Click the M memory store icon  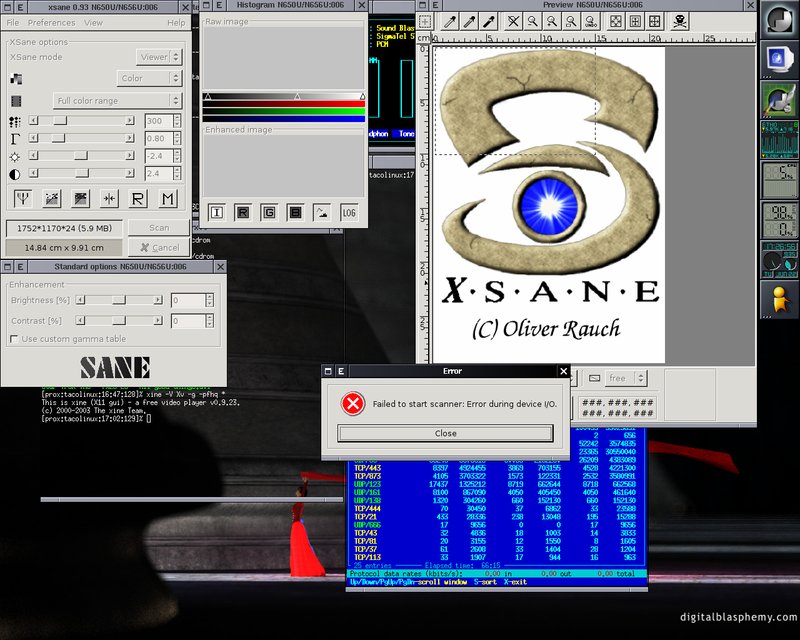click(167, 199)
